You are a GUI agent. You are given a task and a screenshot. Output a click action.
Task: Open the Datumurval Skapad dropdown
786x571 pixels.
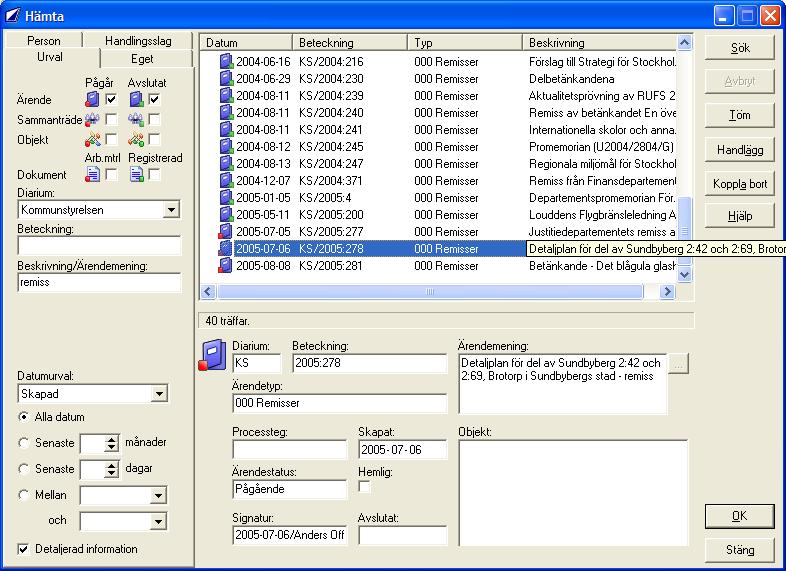(159, 394)
